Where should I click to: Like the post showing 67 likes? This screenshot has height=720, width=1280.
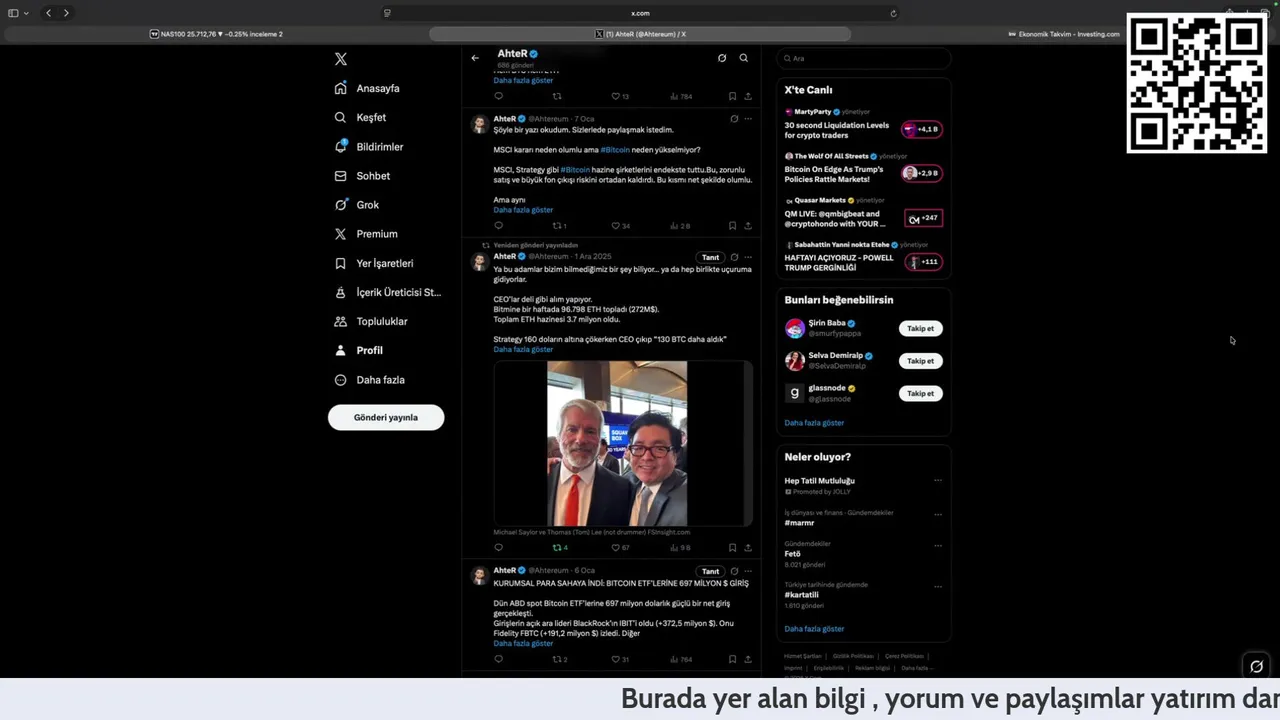point(621,548)
